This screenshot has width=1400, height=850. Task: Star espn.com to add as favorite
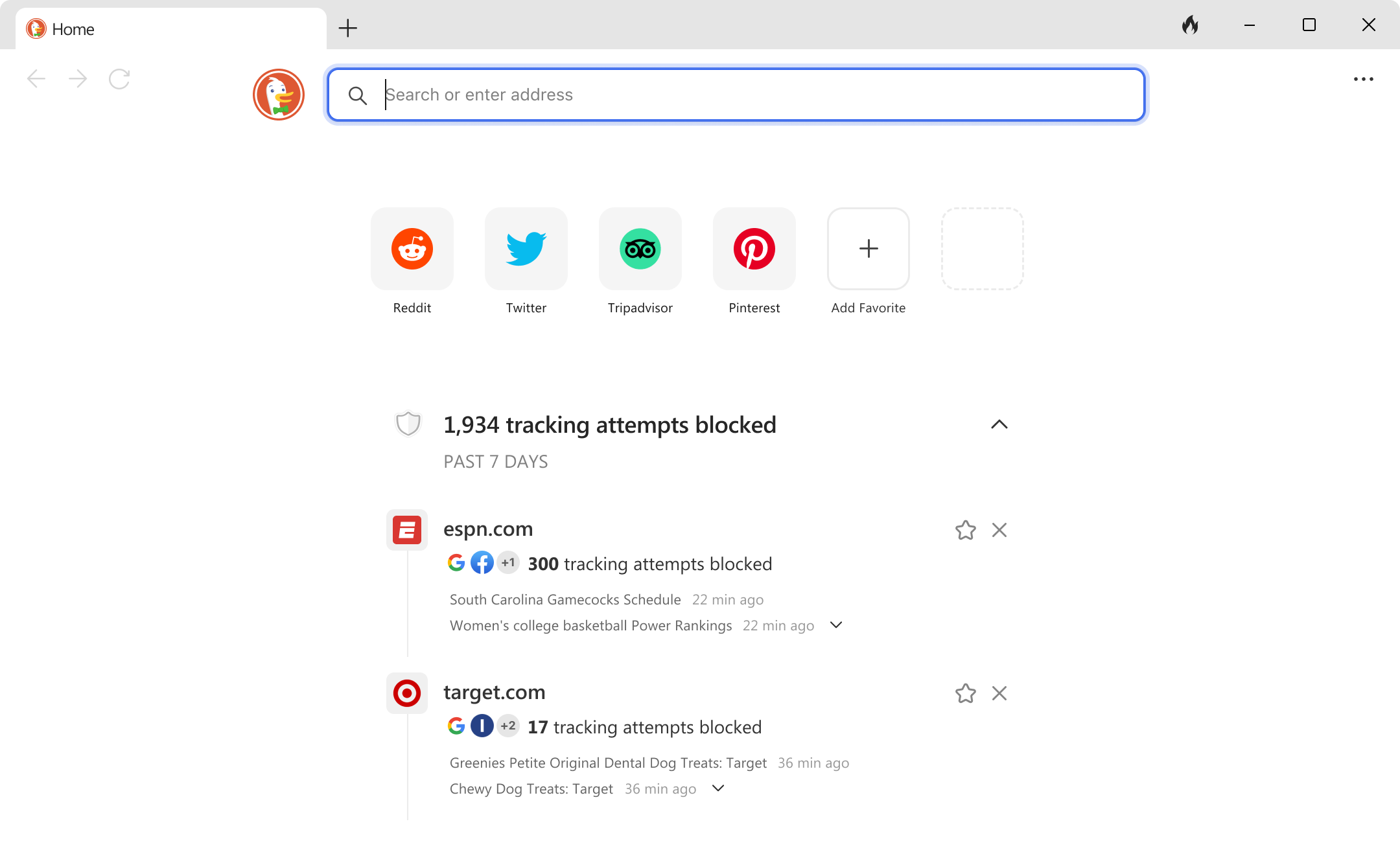[x=965, y=529]
